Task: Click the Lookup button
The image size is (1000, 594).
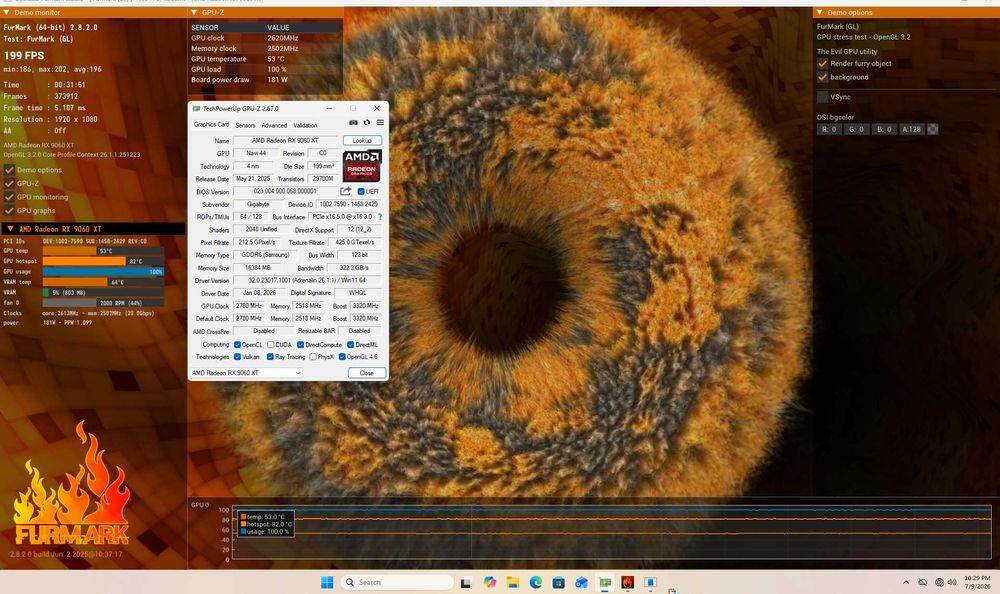Action: coord(362,140)
